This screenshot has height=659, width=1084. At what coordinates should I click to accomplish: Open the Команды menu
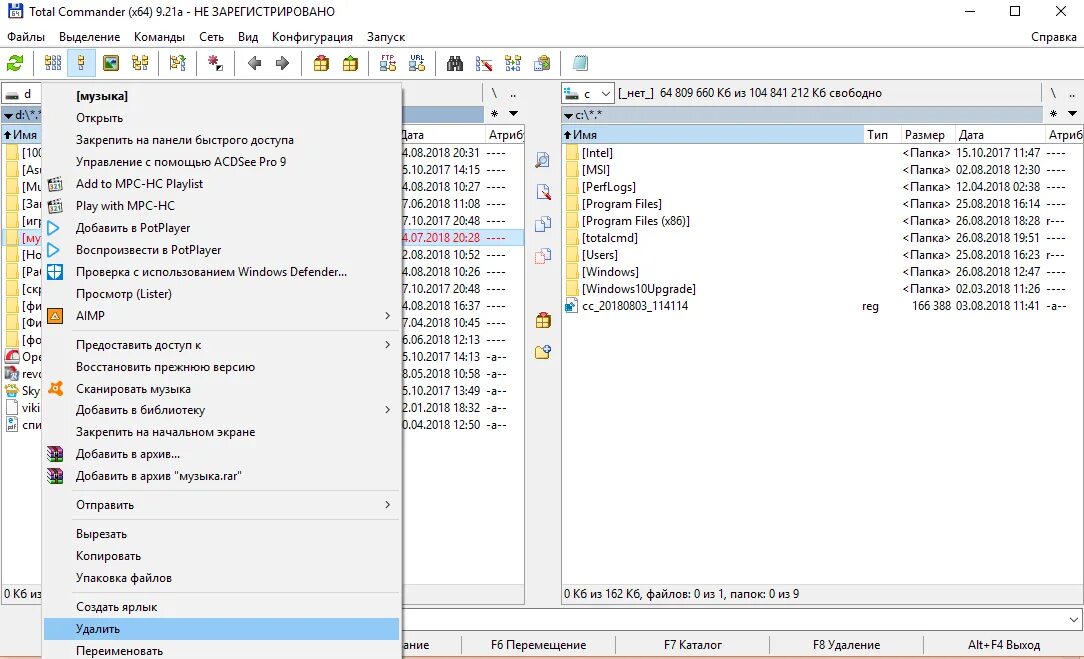159,37
